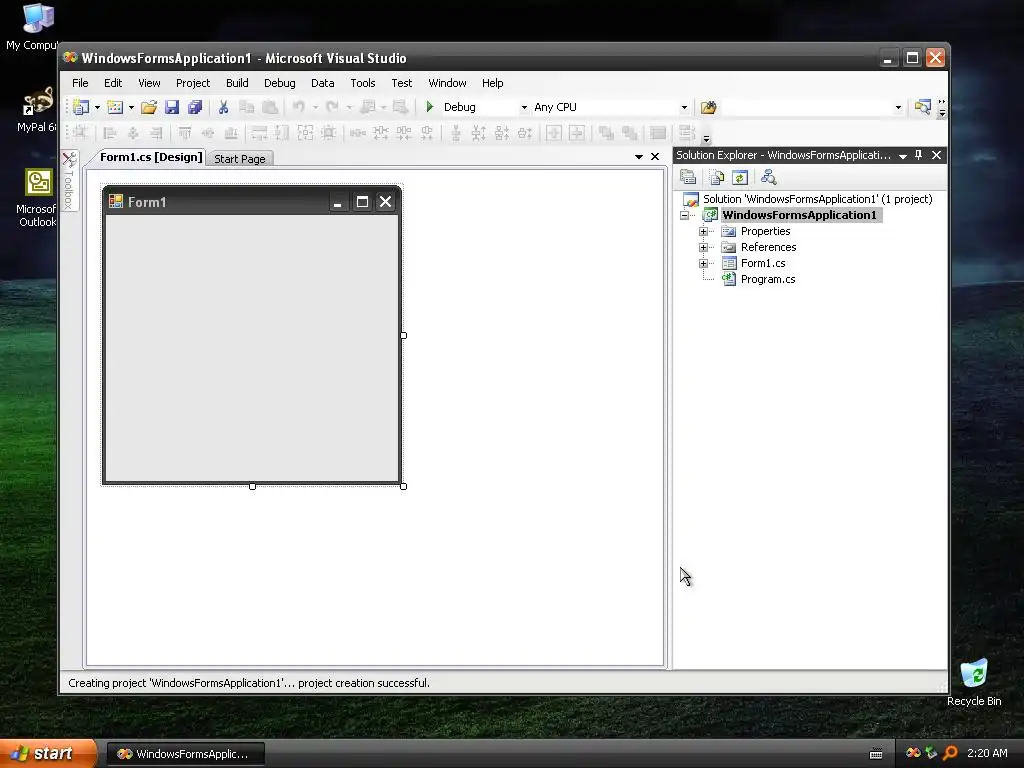The width and height of the screenshot is (1024, 768).
Task: Click the Find combo box input field
Action: pos(807,107)
